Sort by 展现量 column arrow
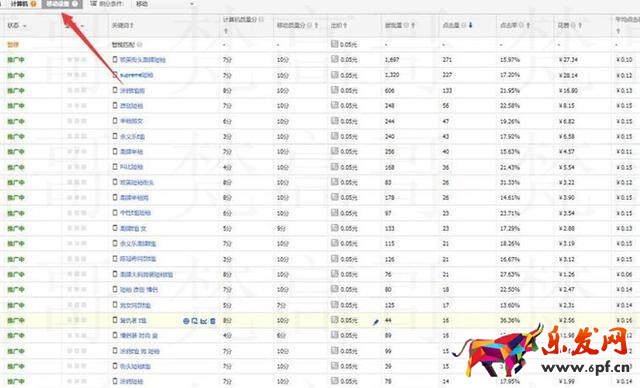This screenshot has width=640, height=388. point(413,25)
